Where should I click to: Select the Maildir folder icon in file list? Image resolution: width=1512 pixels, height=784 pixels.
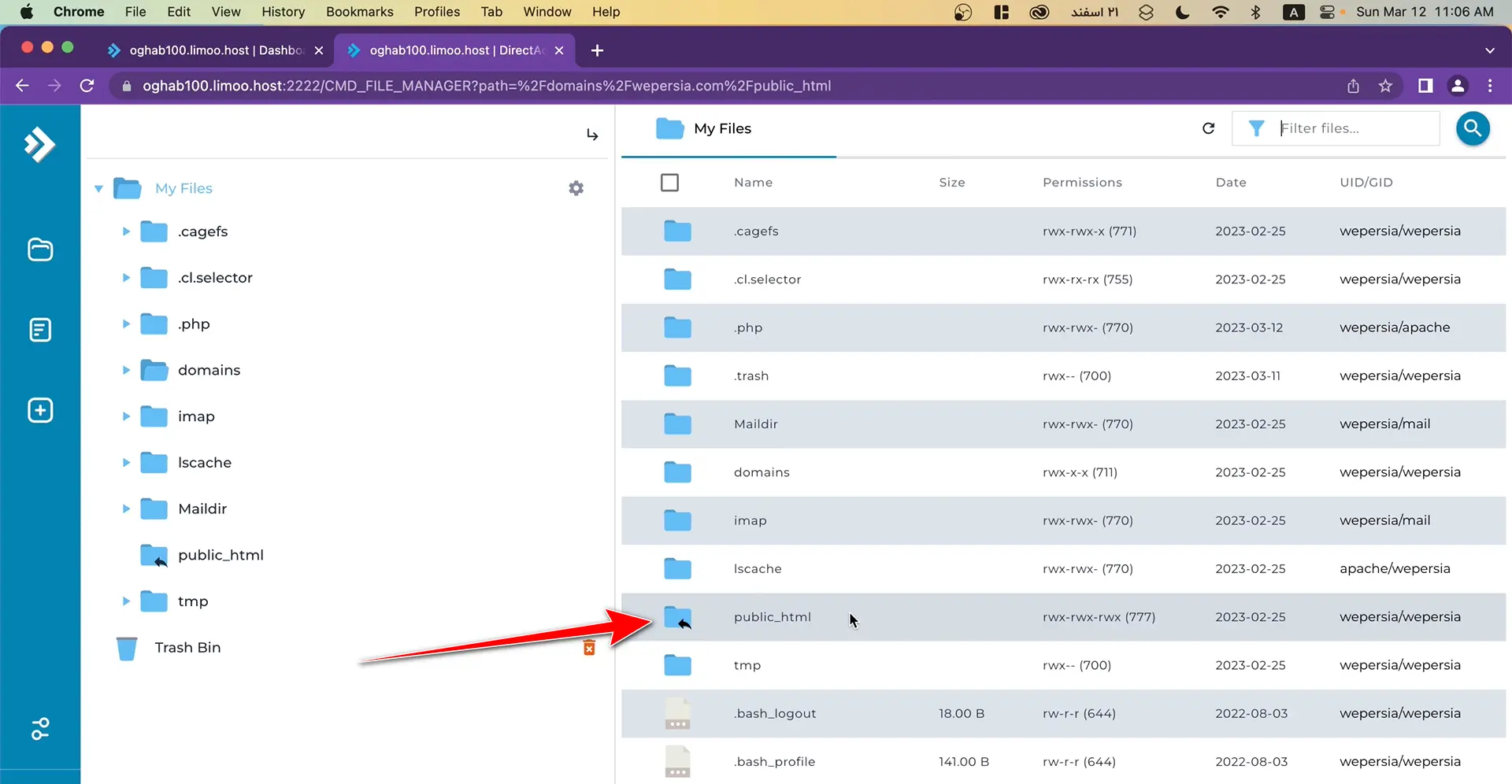click(677, 424)
